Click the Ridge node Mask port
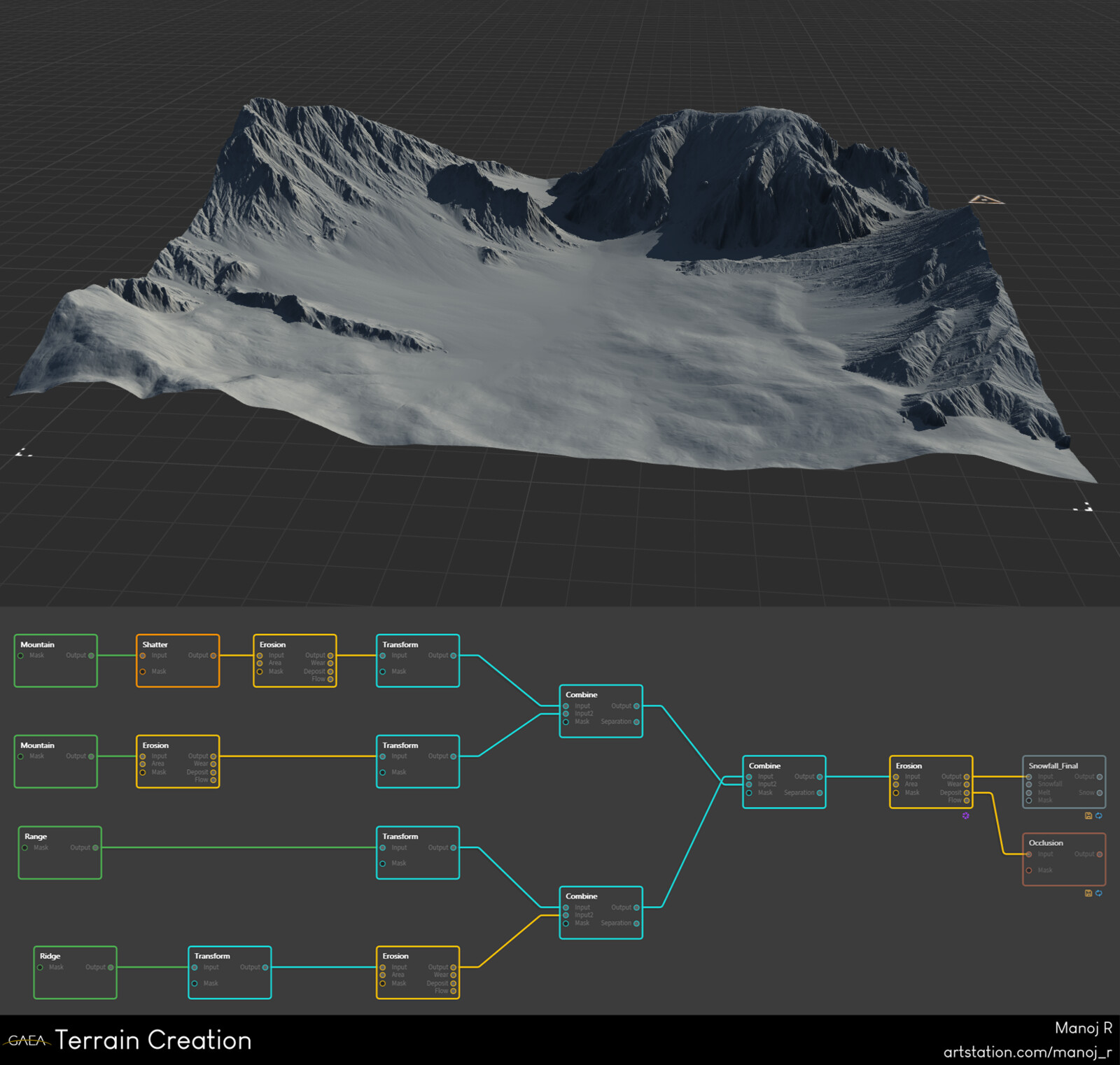1120x1065 pixels. [x=41, y=968]
